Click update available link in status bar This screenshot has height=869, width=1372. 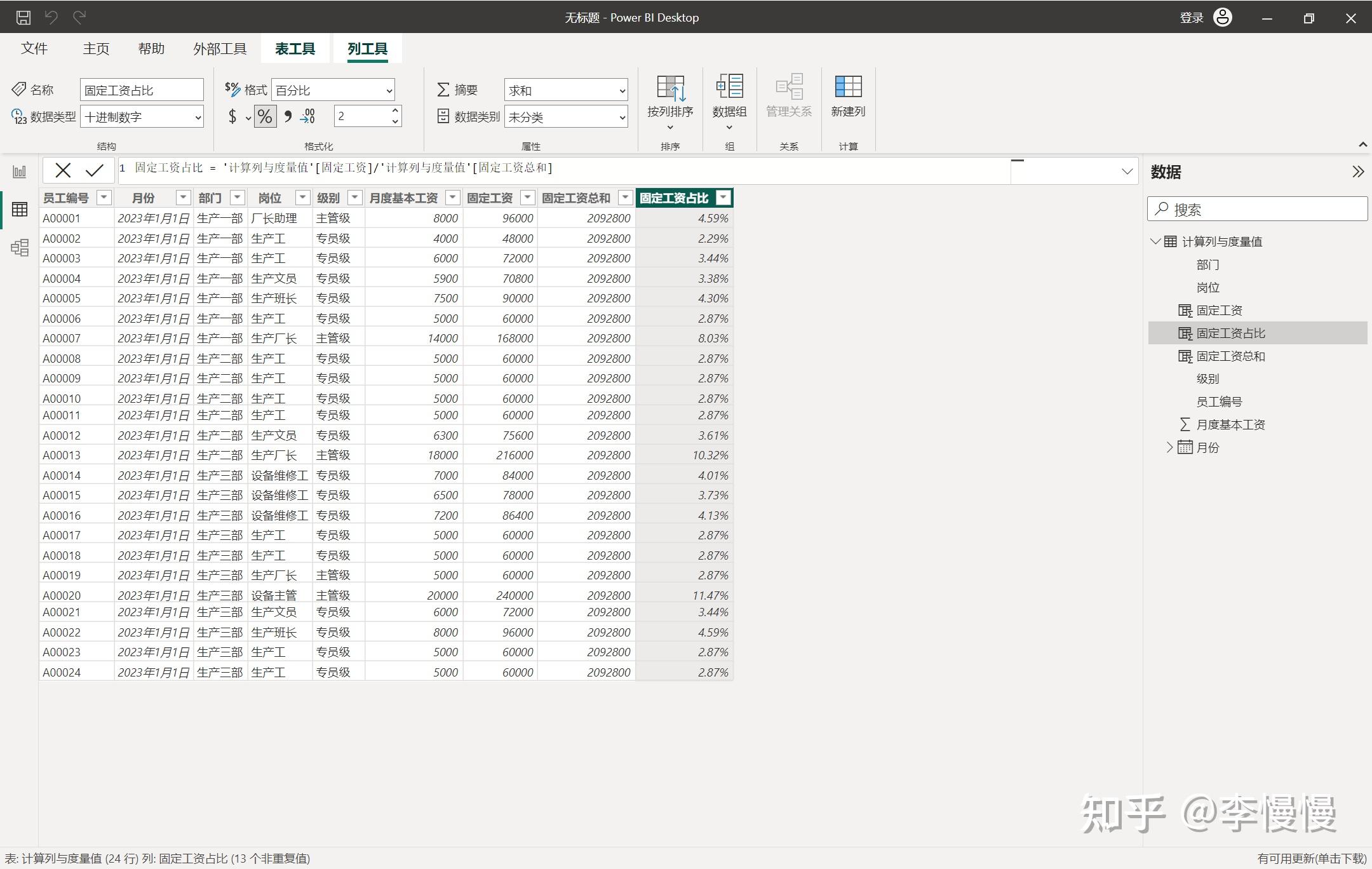tap(1312, 858)
